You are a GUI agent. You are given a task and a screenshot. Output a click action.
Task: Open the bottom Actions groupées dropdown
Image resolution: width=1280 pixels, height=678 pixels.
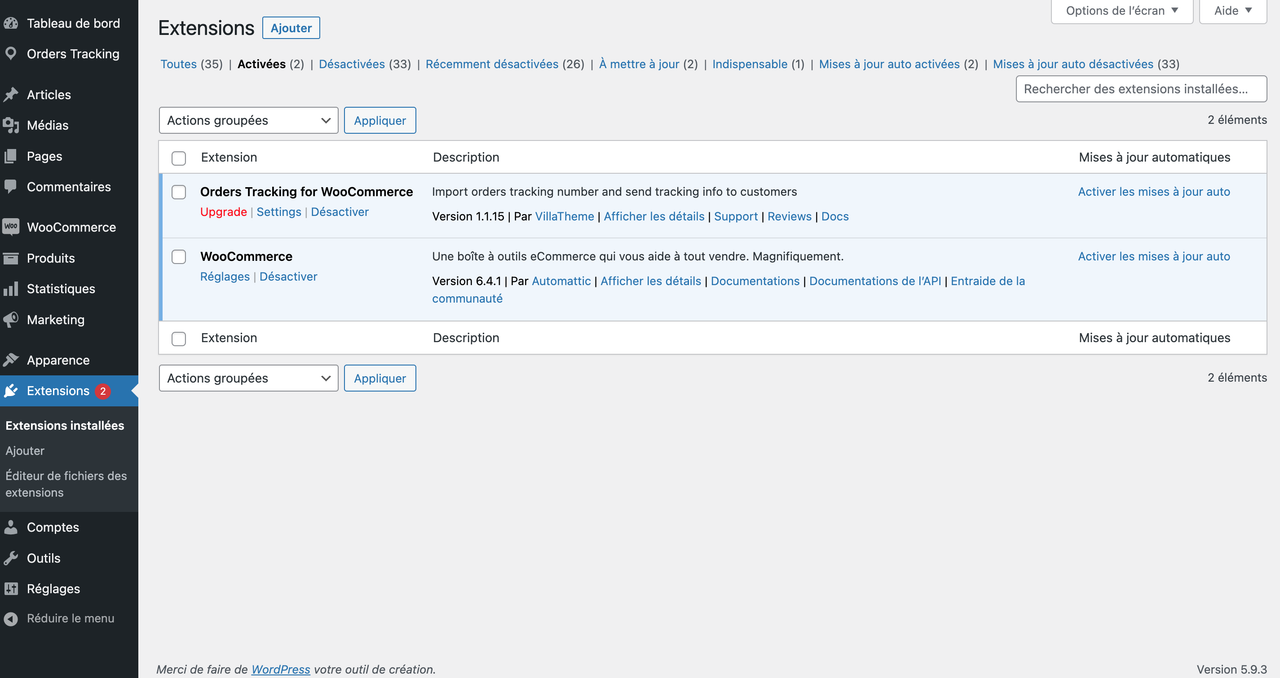pyautogui.click(x=248, y=378)
